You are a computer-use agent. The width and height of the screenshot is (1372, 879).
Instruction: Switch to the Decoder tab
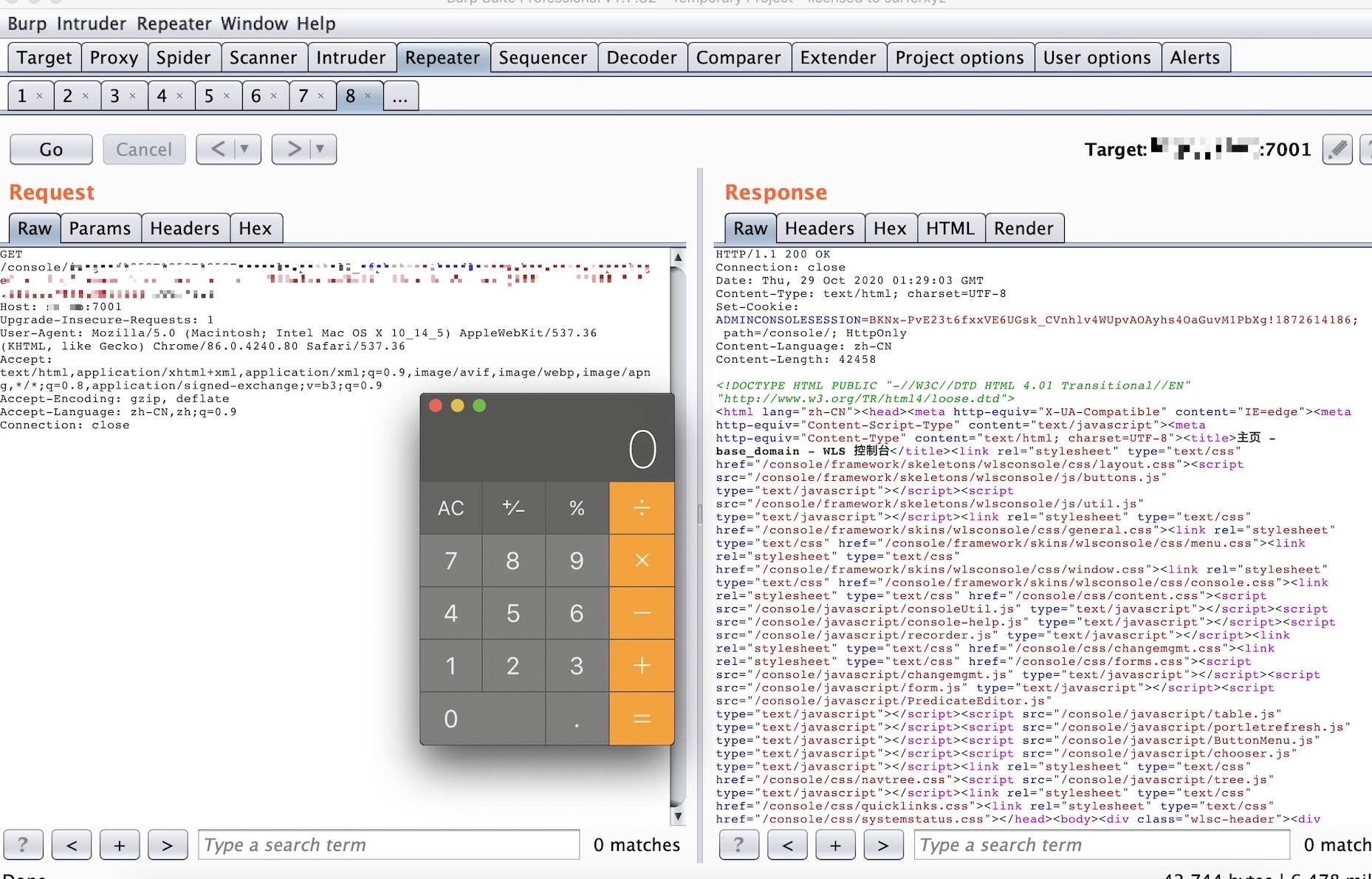click(642, 58)
